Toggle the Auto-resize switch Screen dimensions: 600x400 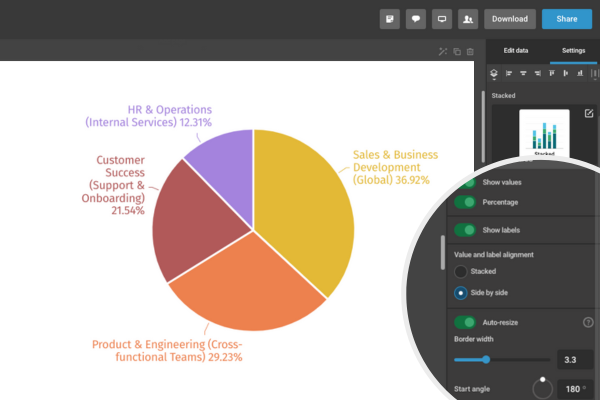coord(465,322)
